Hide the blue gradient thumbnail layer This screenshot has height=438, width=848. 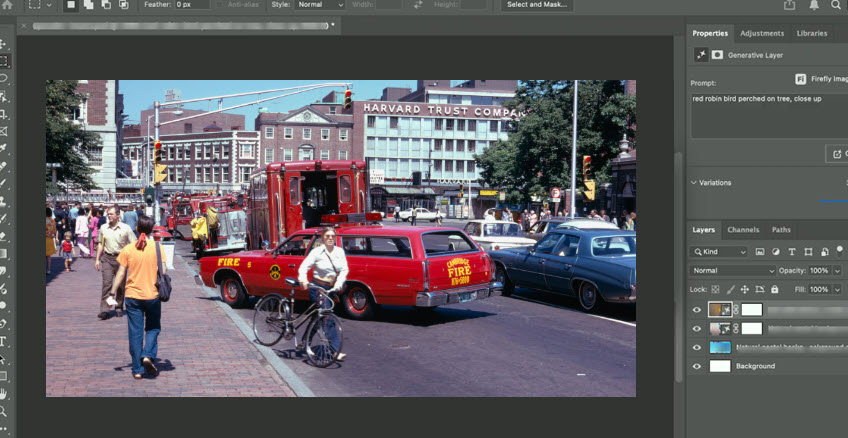[697, 347]
